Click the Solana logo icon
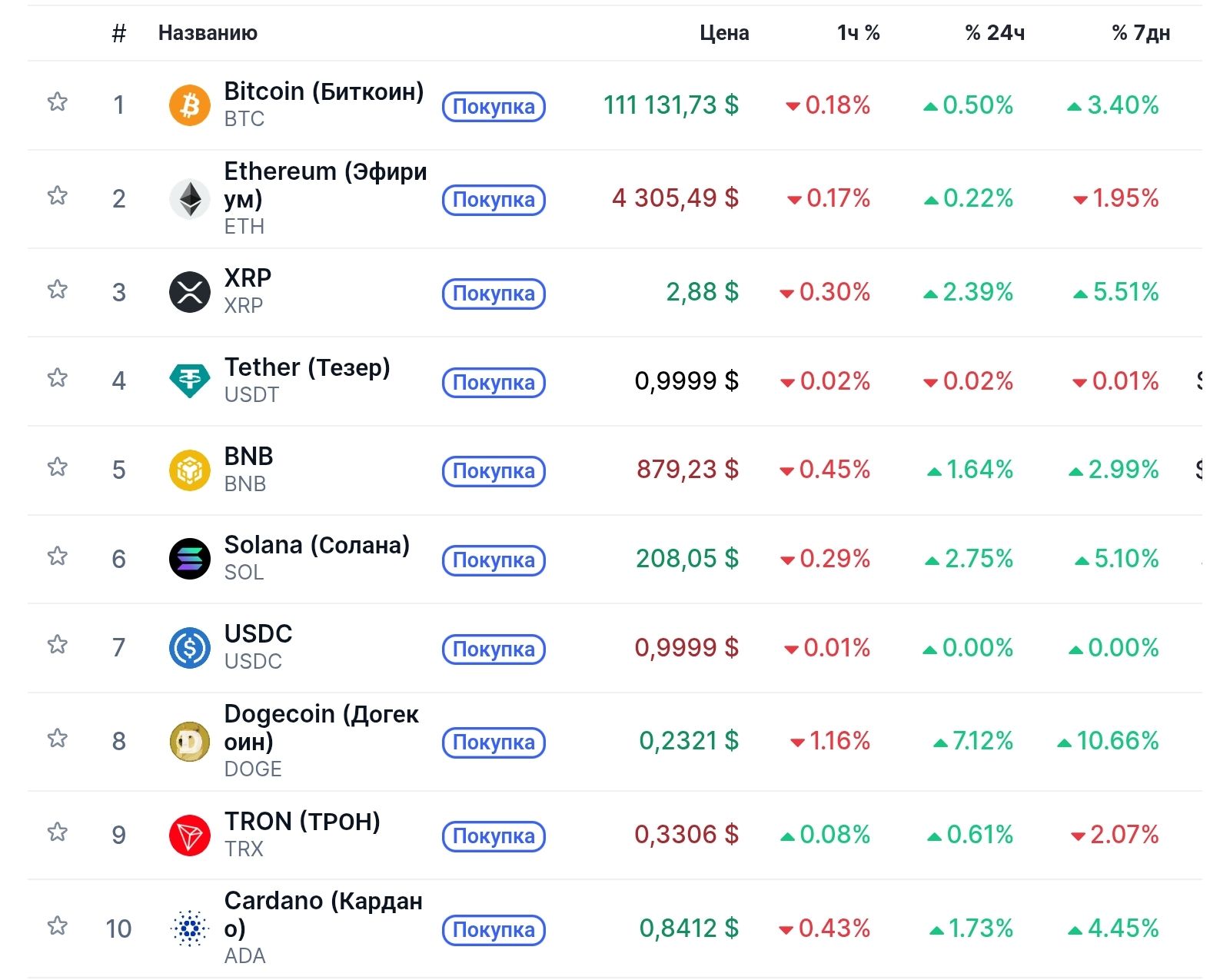This screenshot has height=980, width=1230. (x=189, y=558)
